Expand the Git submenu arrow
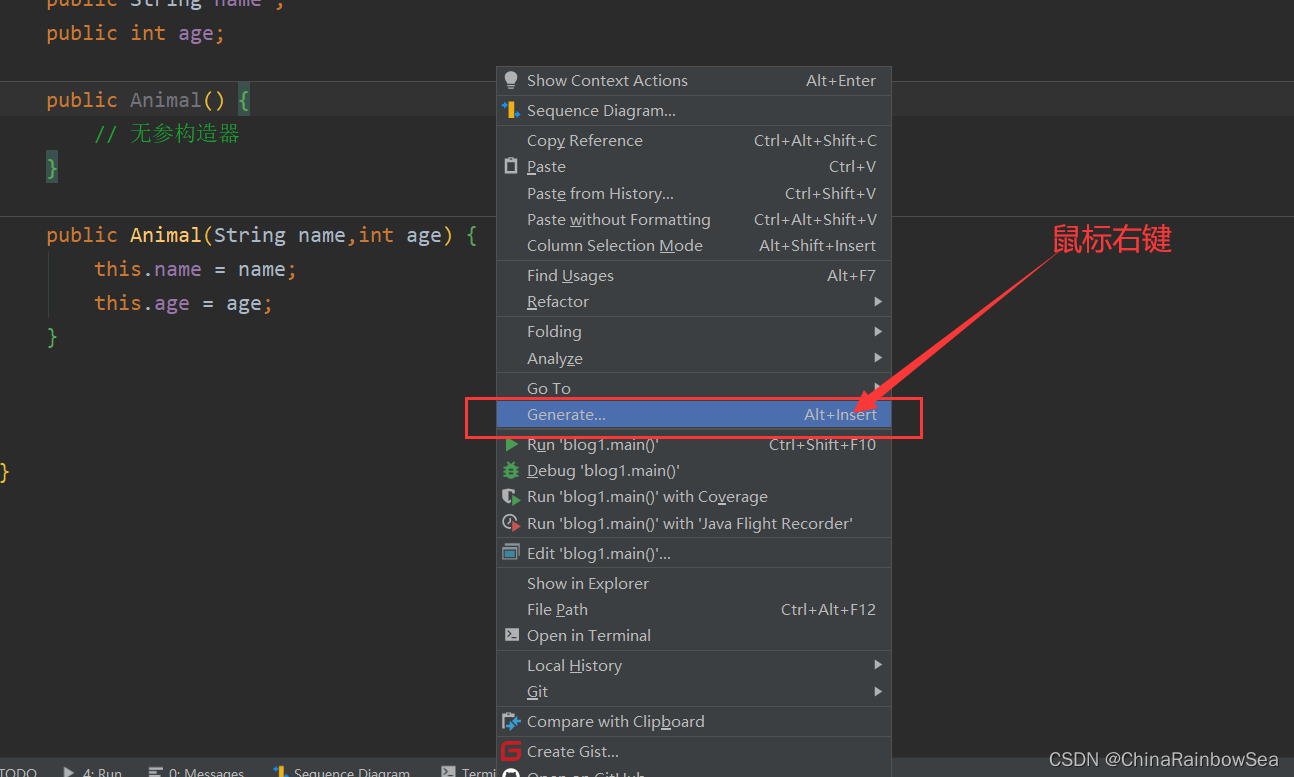The width and height of the screenshot is (1294, 777). point(878,691)
